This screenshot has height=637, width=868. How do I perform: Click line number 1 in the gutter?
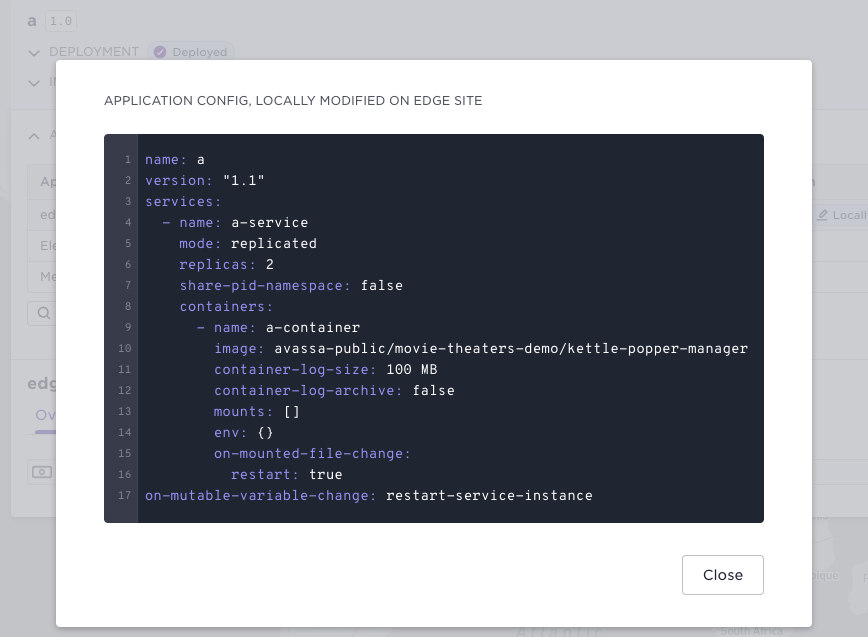pos(127,160)
